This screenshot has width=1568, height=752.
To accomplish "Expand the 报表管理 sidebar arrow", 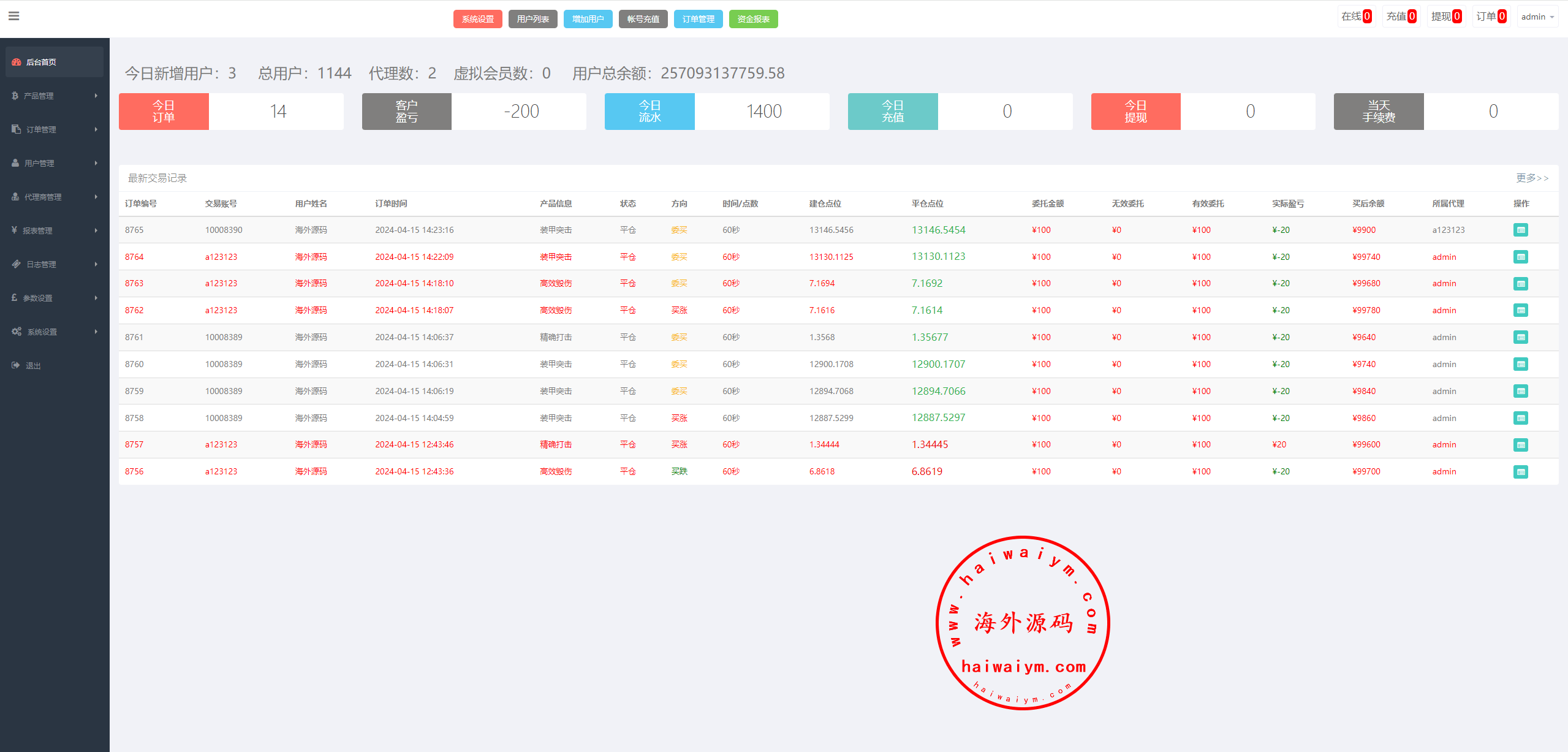I will coord(96,230).
